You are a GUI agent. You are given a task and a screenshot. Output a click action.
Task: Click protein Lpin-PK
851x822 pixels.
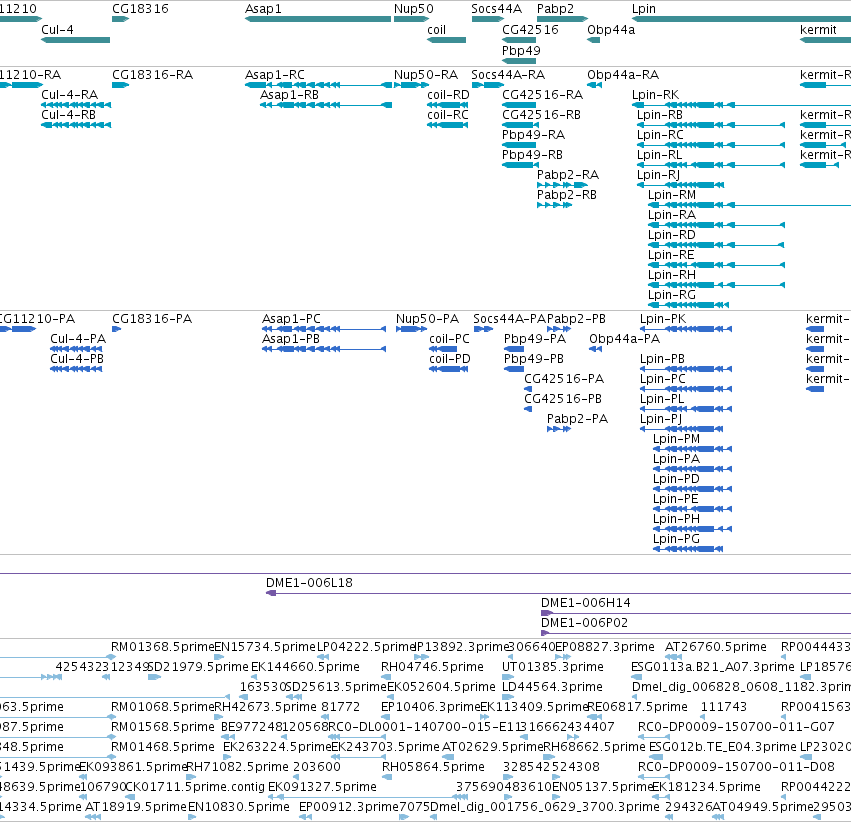point(686,329)
